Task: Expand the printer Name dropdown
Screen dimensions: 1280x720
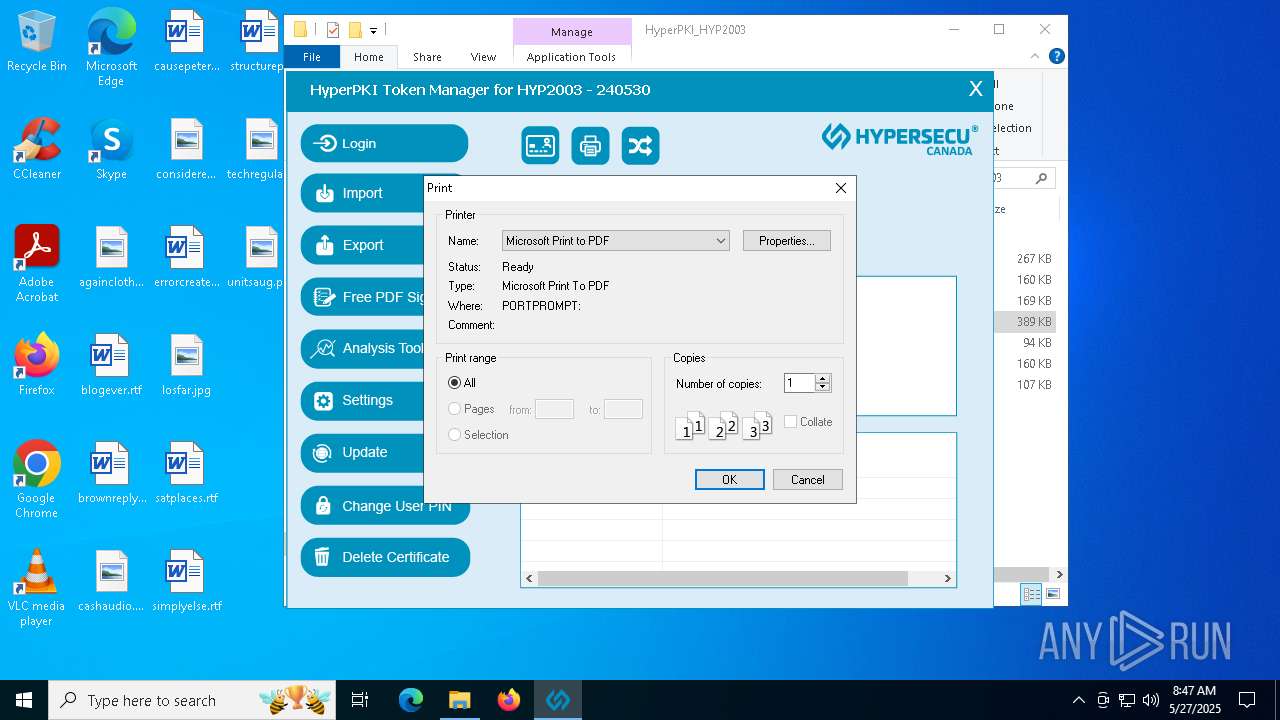Action: coord(615,241)
